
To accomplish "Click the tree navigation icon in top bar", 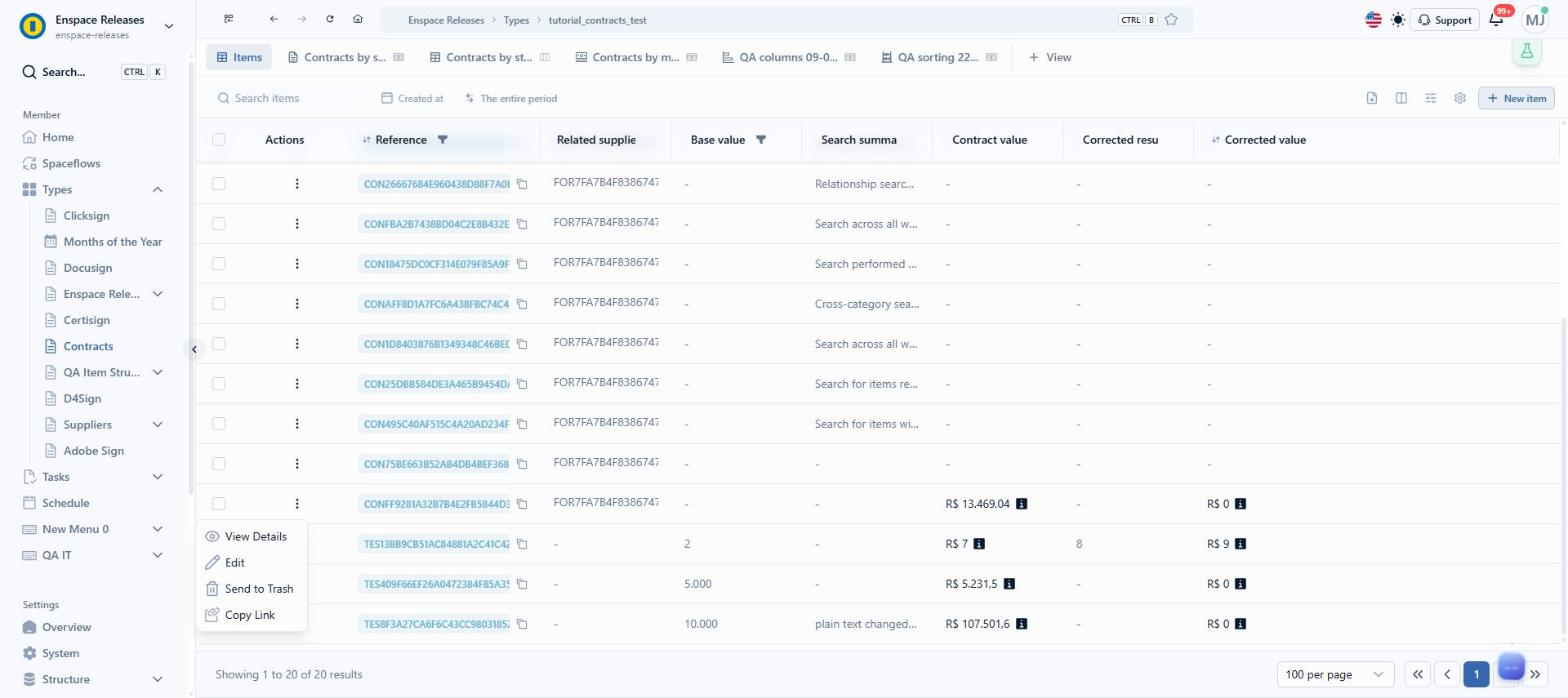I will [x=229, y=19].
